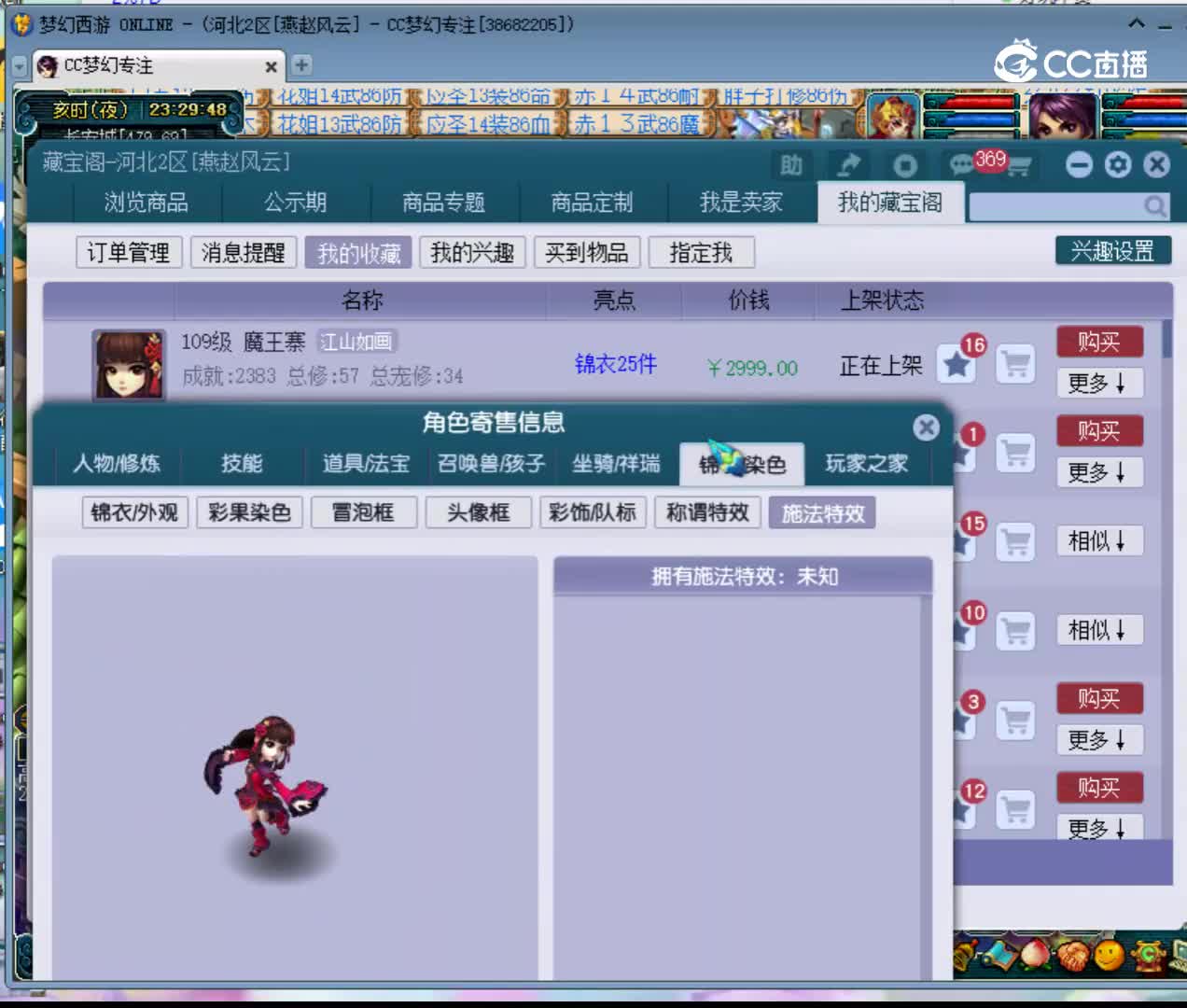Open the 玩家之家 tab
Screen dimensions: 1187x1008
[x=867, y=464]
